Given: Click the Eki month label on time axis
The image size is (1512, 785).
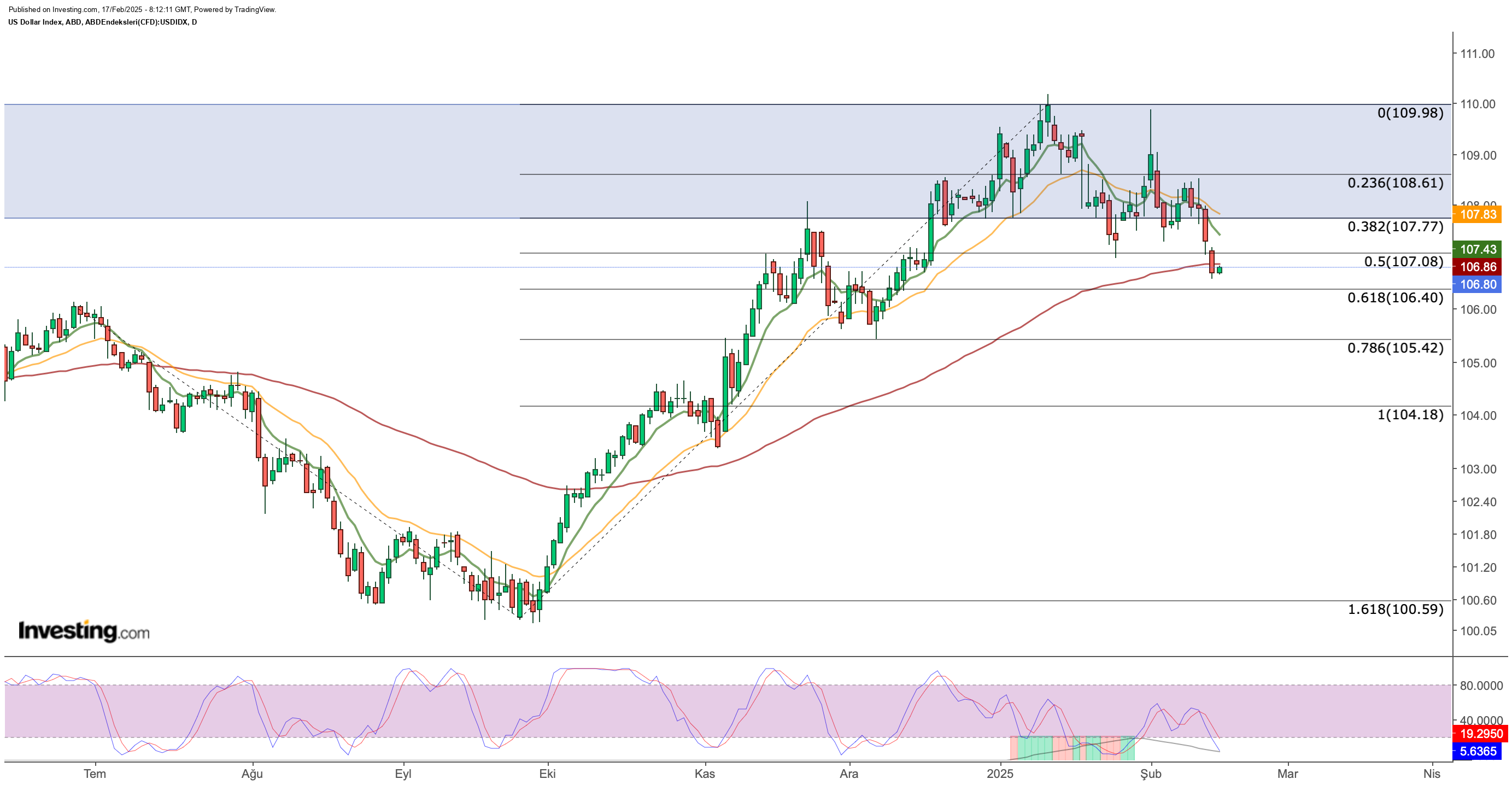Looking at the screenshot, I should coord(547,774).
